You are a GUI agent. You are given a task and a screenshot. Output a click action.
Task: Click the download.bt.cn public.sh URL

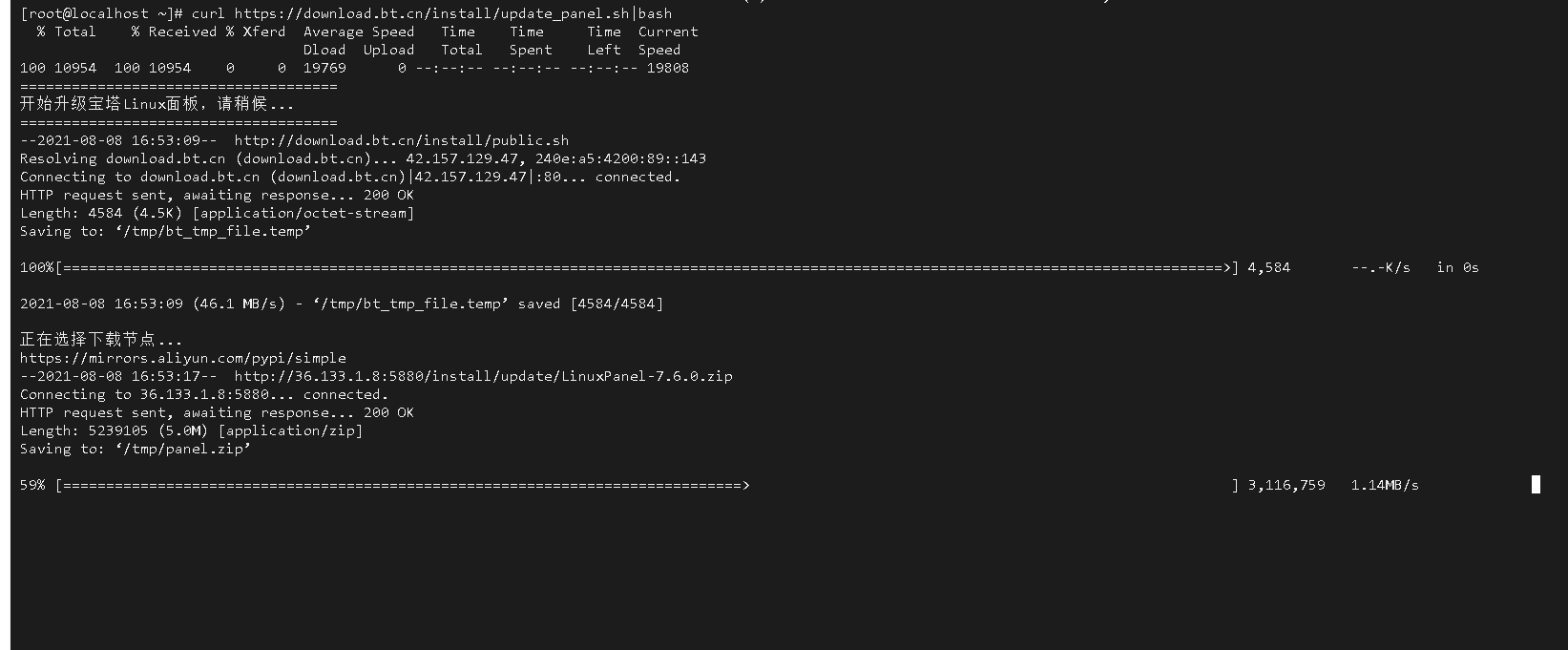[402, 140]
